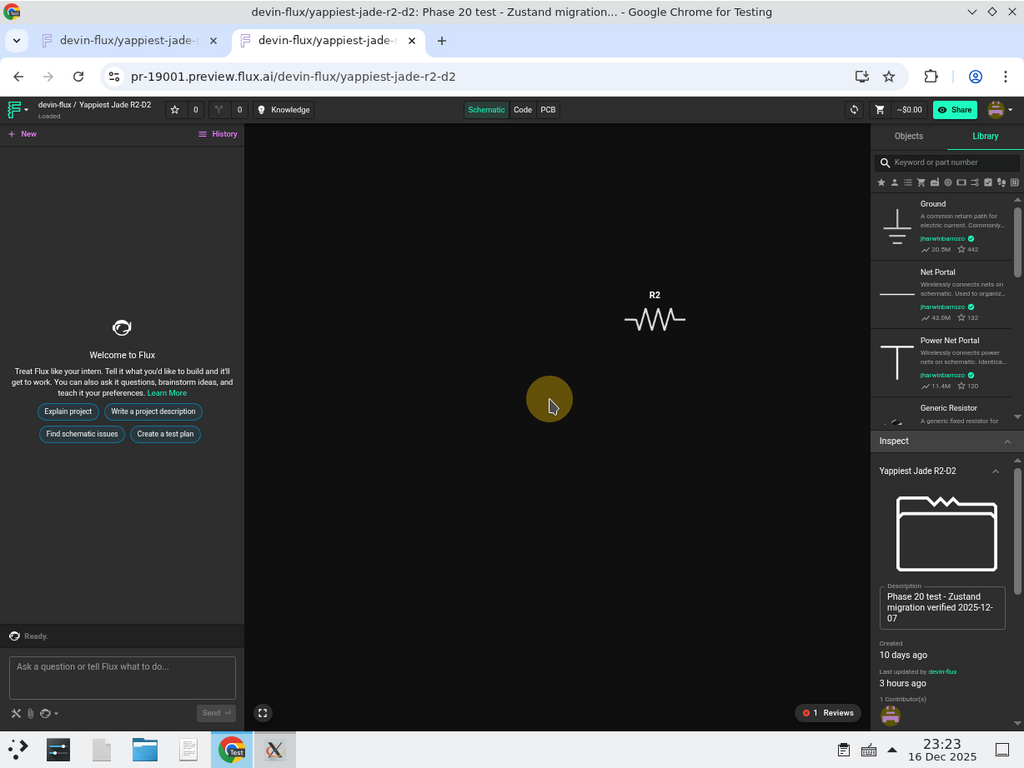
Task: Open the user avatar account dropdown
Action: (x=1000, y=110)
